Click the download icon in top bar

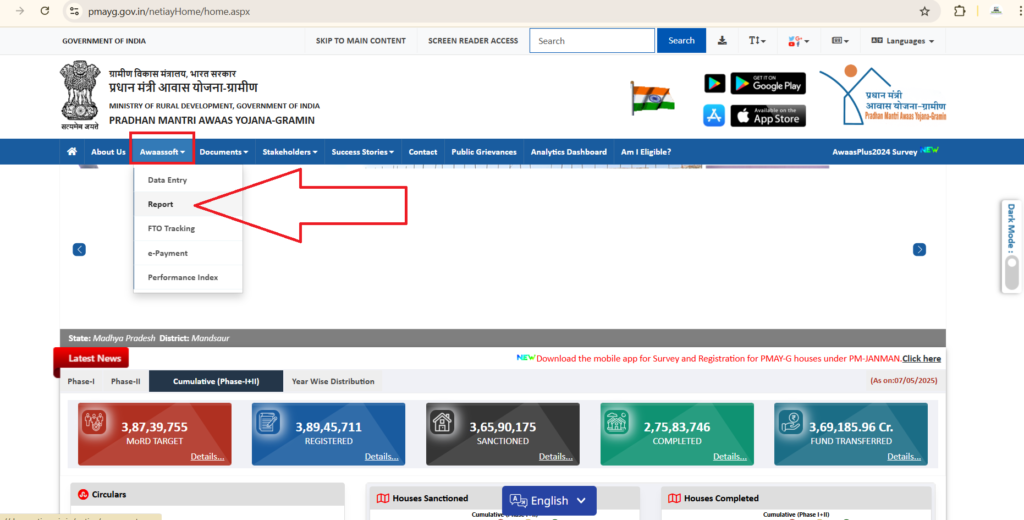point(722,41)
